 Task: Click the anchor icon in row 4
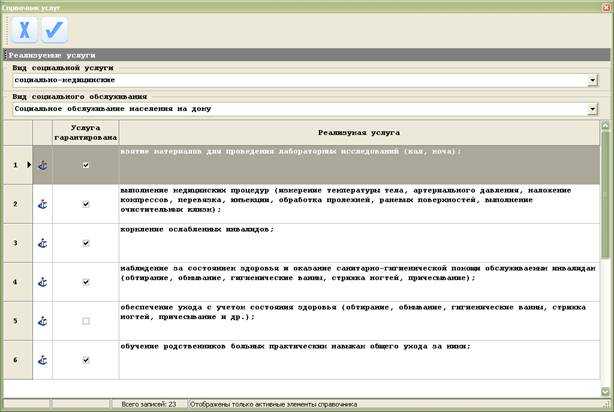43,282
